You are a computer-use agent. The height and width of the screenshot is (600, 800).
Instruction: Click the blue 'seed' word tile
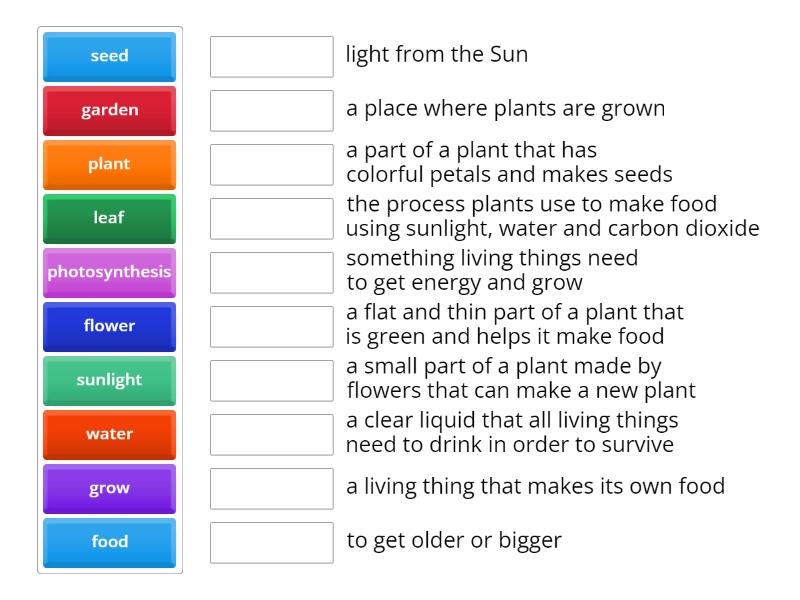click(109, 56)
